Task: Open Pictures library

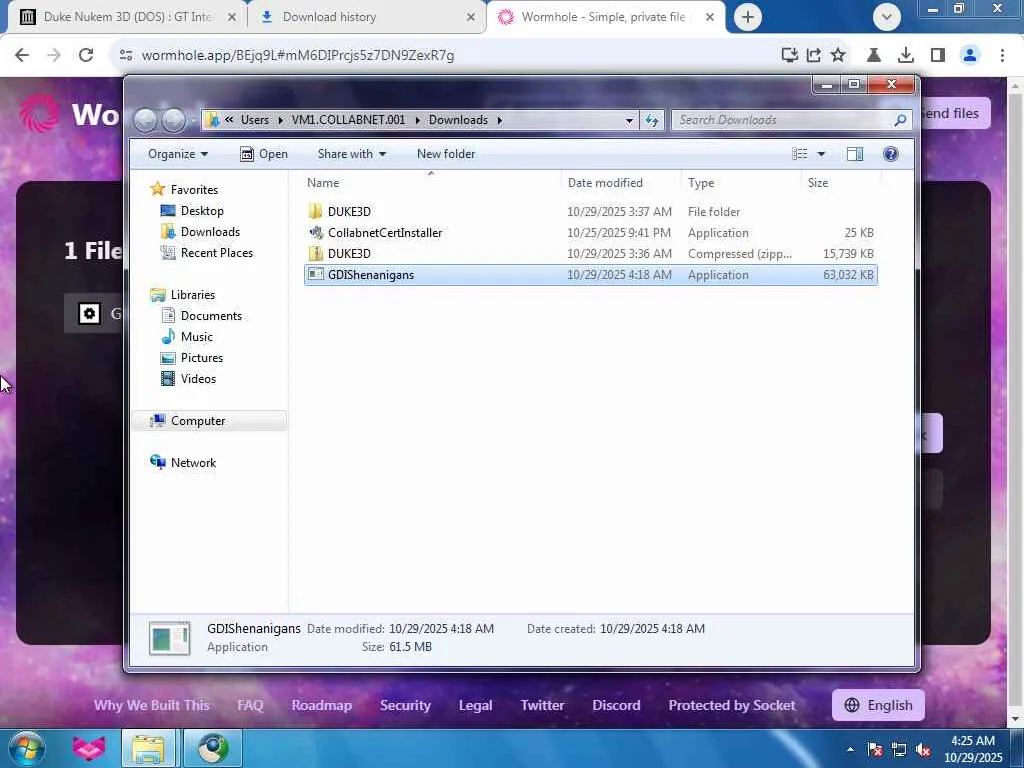Action: point(202,358)
